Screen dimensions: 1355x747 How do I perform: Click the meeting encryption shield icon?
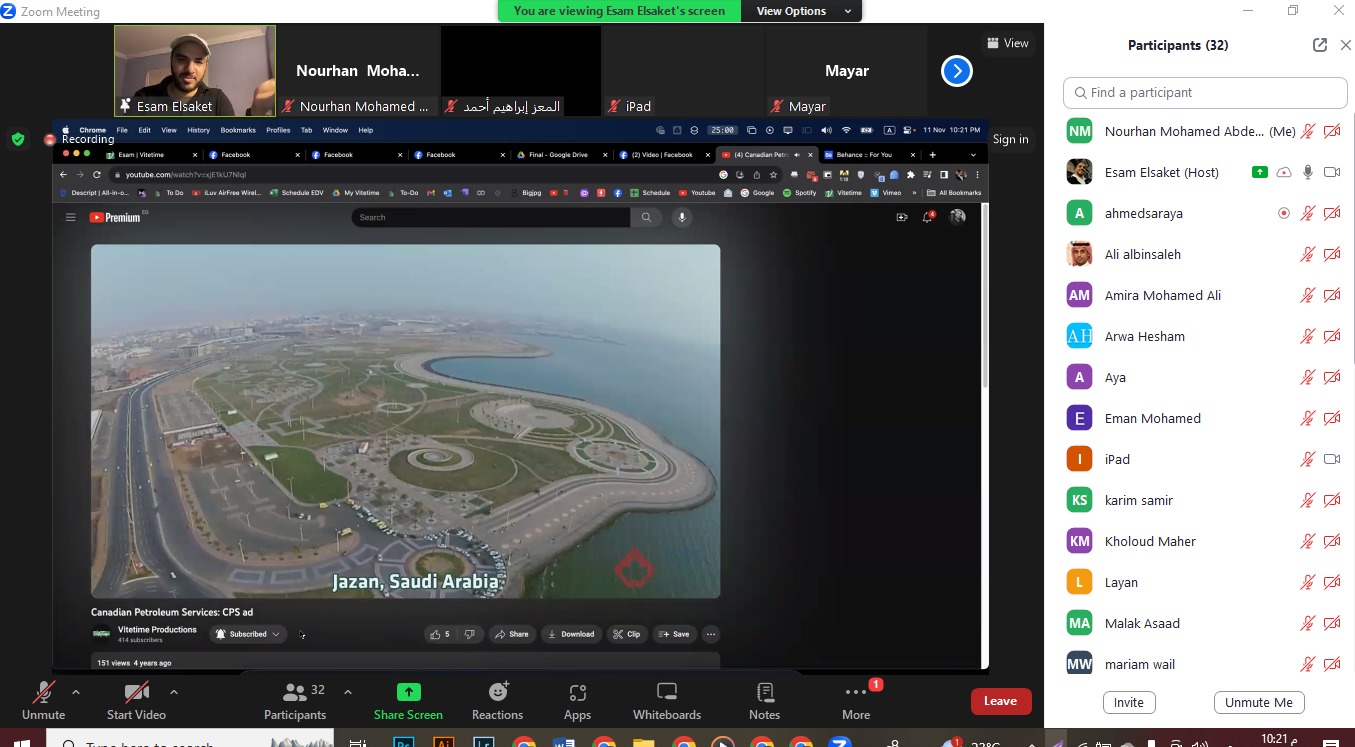tap(18, 139)
